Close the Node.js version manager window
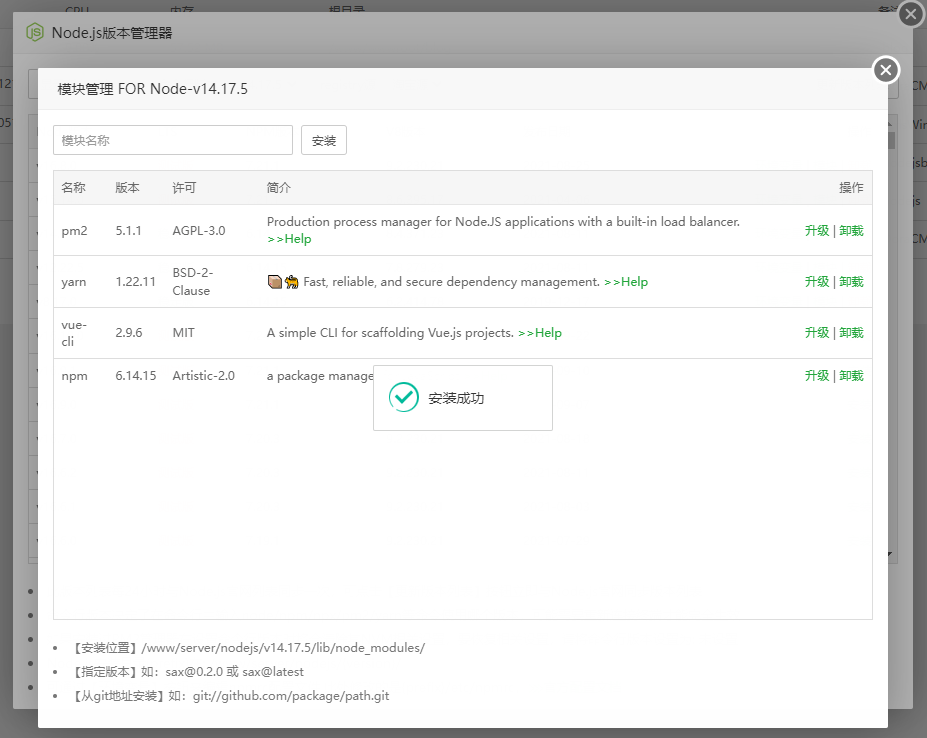Viewport: 927px width, 738px height. click(x=911, y=14)
